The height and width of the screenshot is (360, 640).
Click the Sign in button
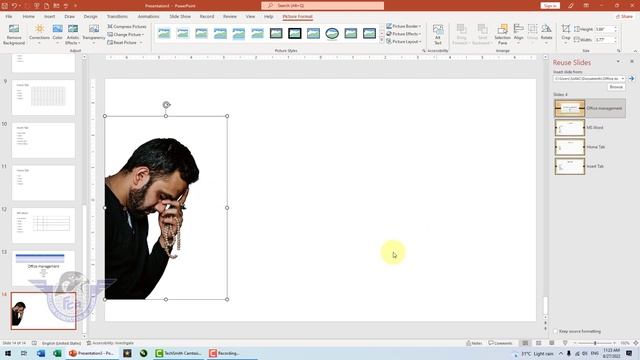pos(550,6)
